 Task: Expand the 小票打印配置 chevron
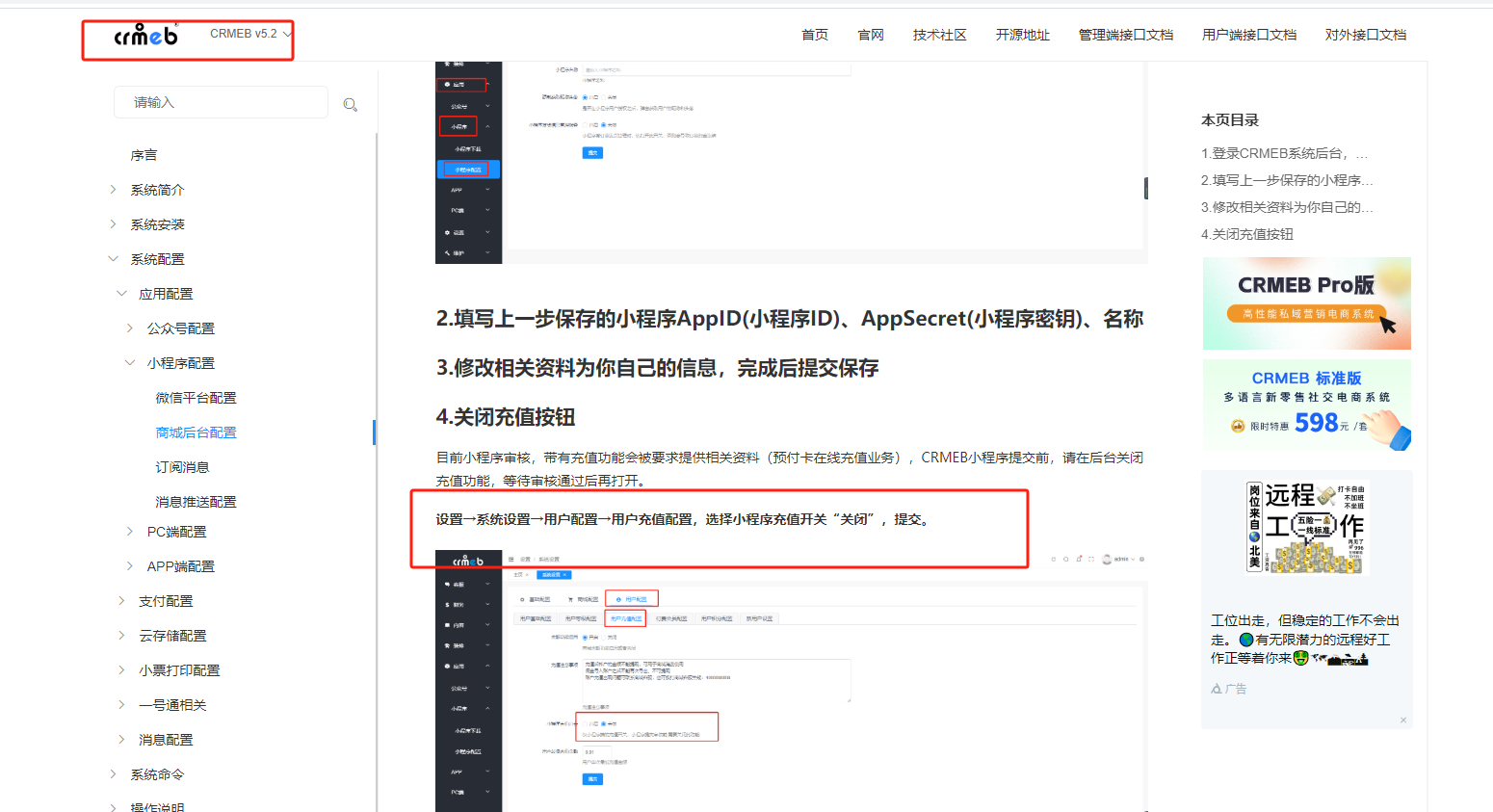tap(121, 670)
